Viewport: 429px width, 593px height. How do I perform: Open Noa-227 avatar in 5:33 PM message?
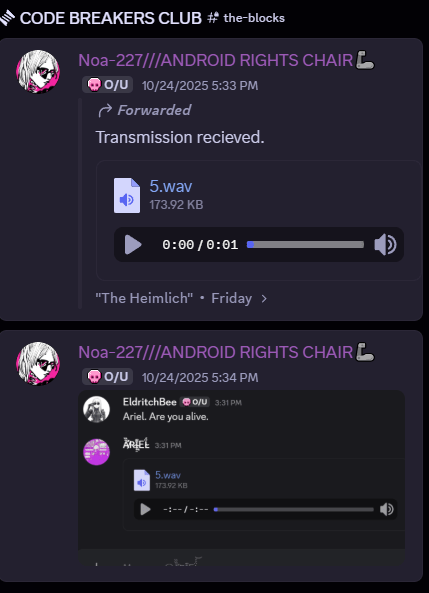pos(38,71)
